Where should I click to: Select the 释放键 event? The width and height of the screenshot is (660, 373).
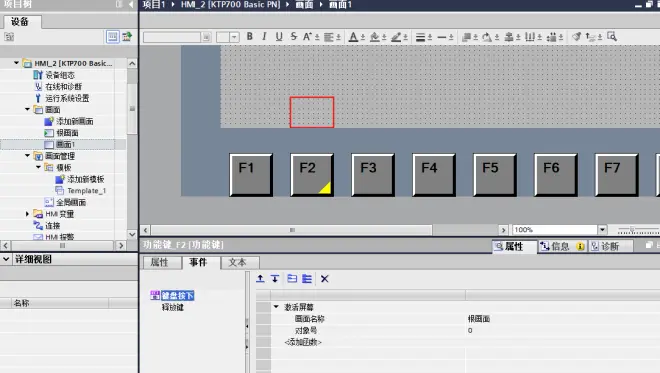click(173, 307)
